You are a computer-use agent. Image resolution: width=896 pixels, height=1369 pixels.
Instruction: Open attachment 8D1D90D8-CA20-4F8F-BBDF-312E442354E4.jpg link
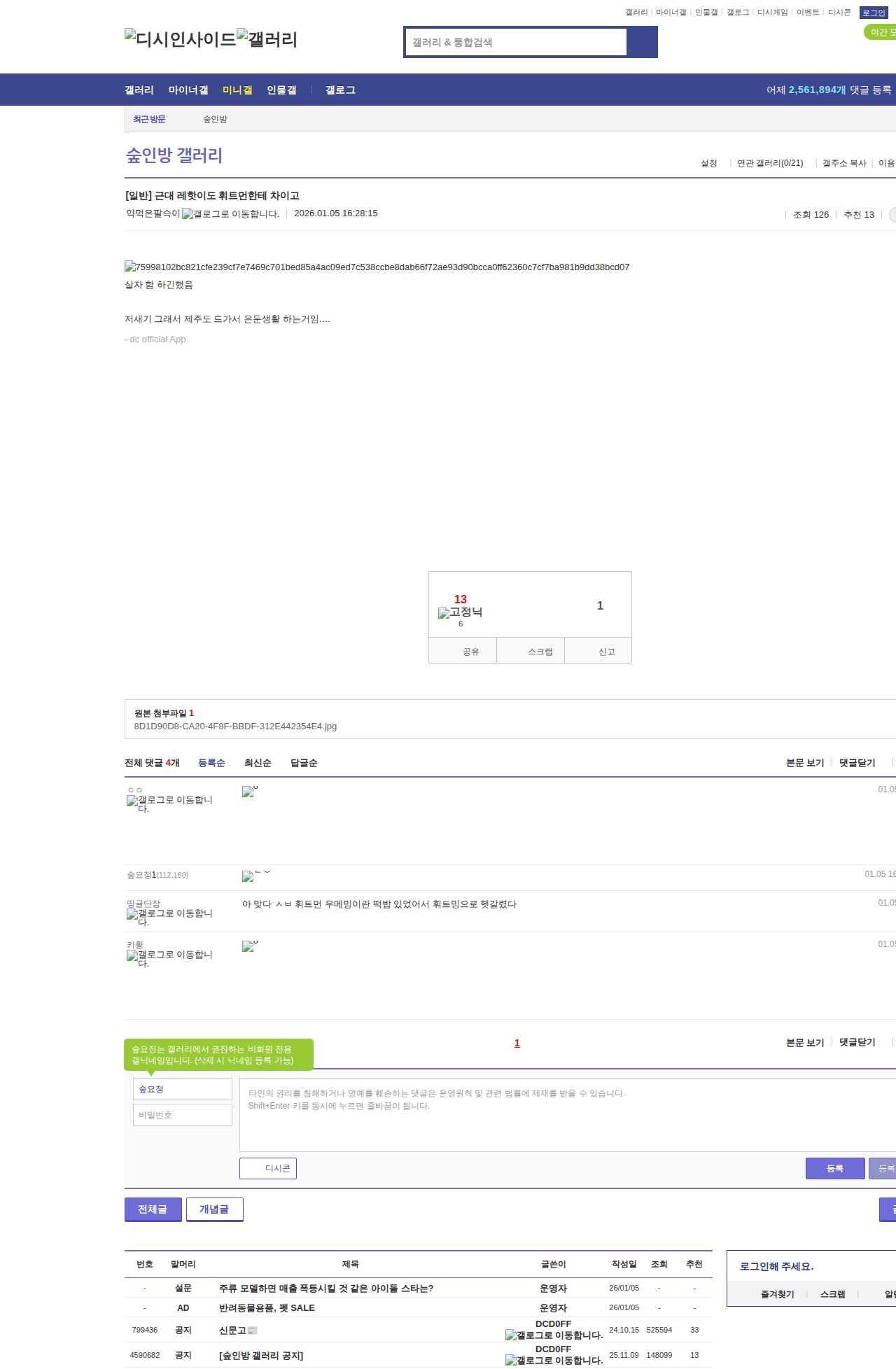[x=235, y=726]
